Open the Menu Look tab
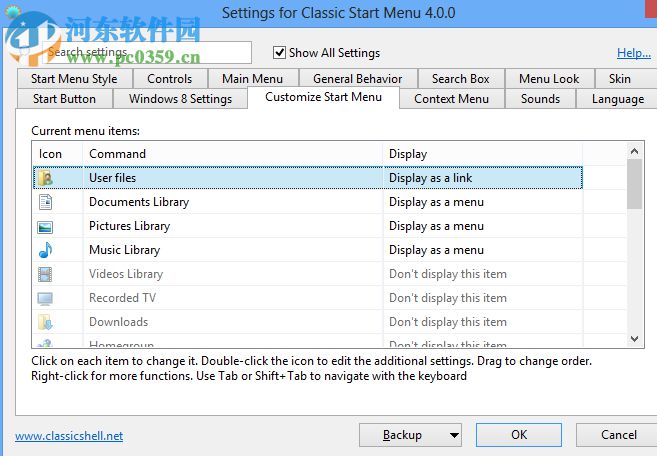657x456 pixels. 549,79
